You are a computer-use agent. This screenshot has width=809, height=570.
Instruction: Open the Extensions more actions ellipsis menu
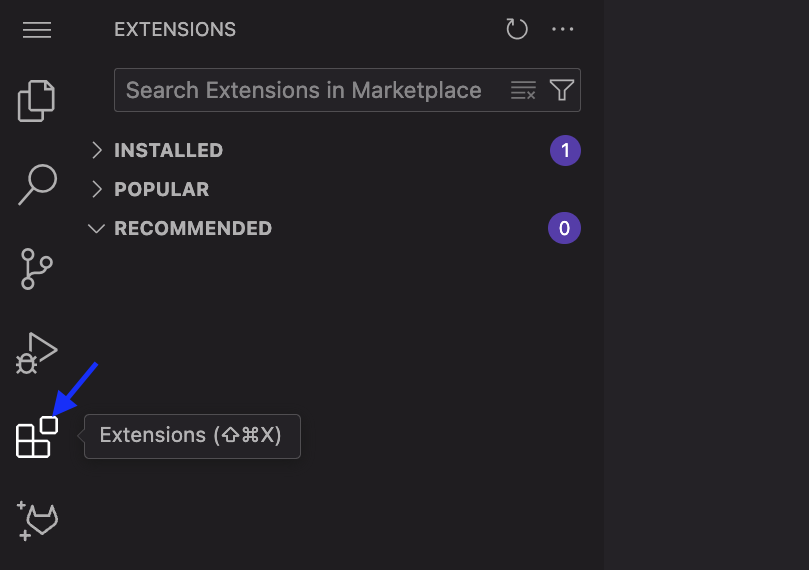point(563,30)
